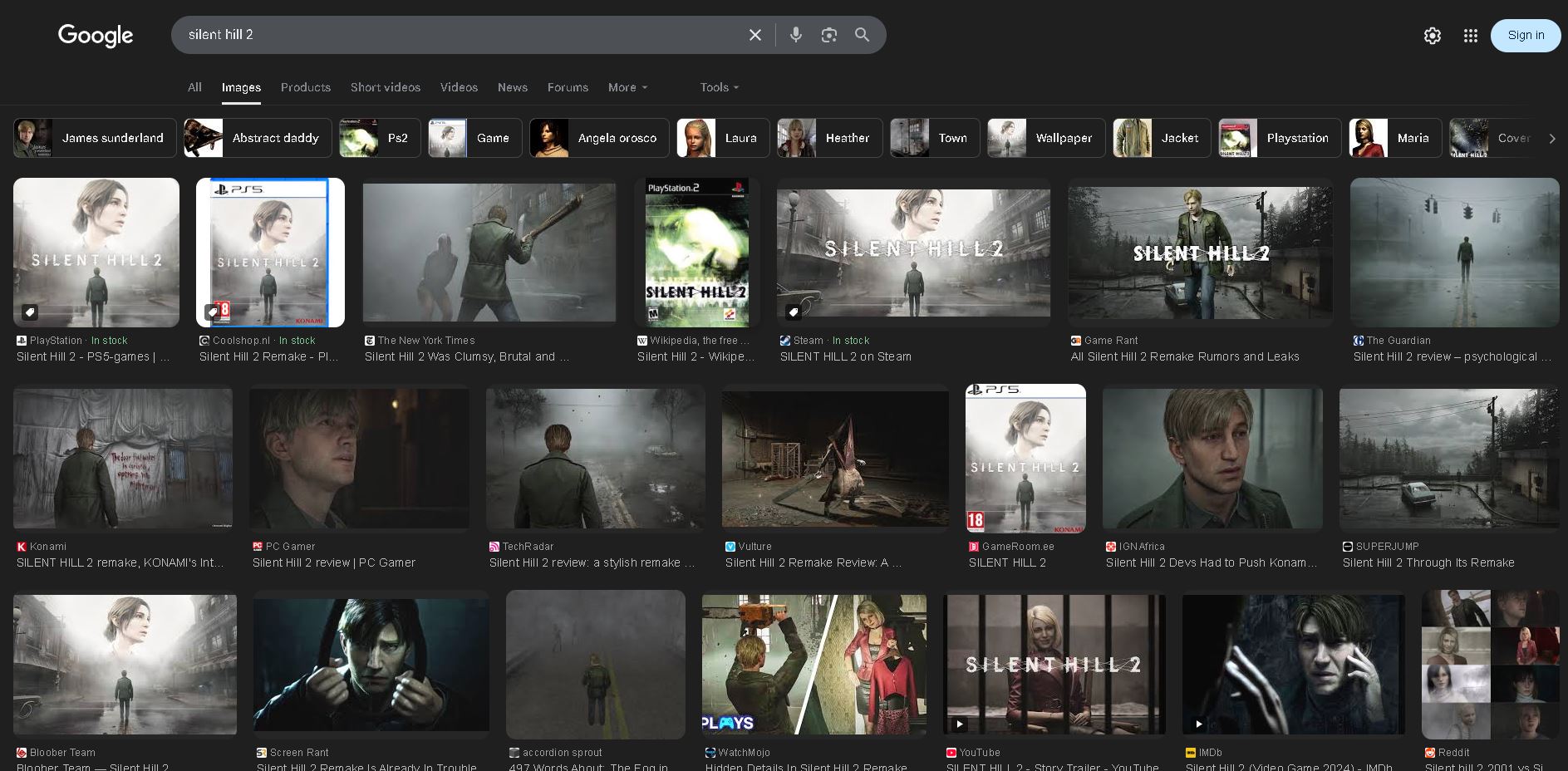
Task: Click the PC Gamer favicon
Action: coord(258,547)
